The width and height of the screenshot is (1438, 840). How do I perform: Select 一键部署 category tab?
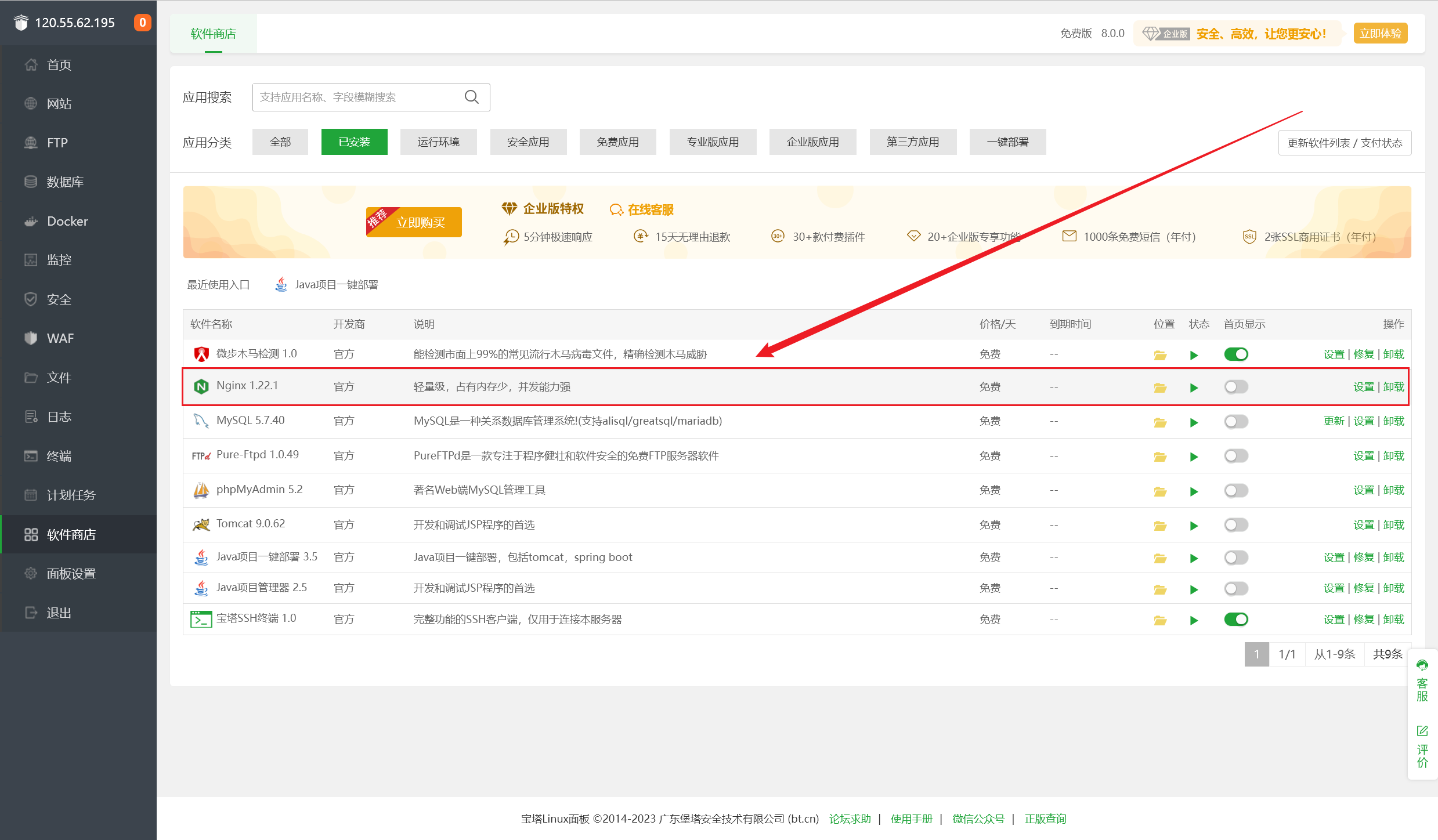pos(1008,142)
